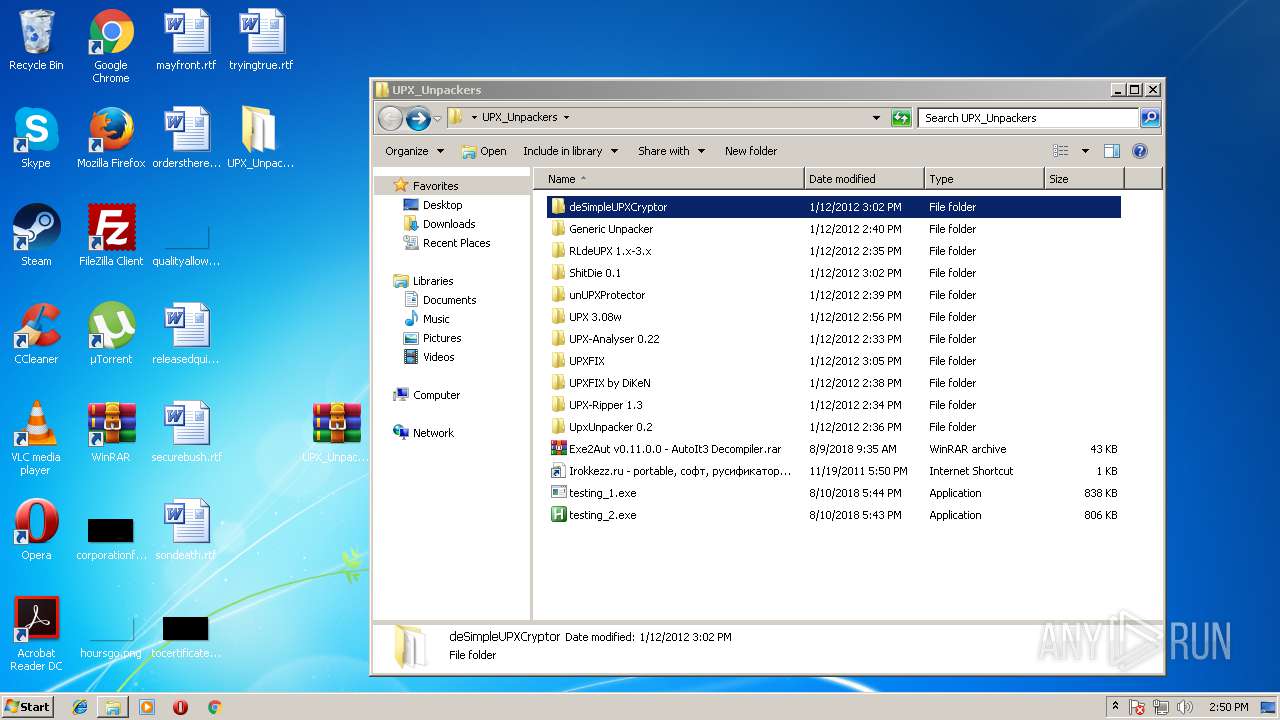Select Recent Places in navigation pane
This screenshot has height=720, width=1280.
456,243
